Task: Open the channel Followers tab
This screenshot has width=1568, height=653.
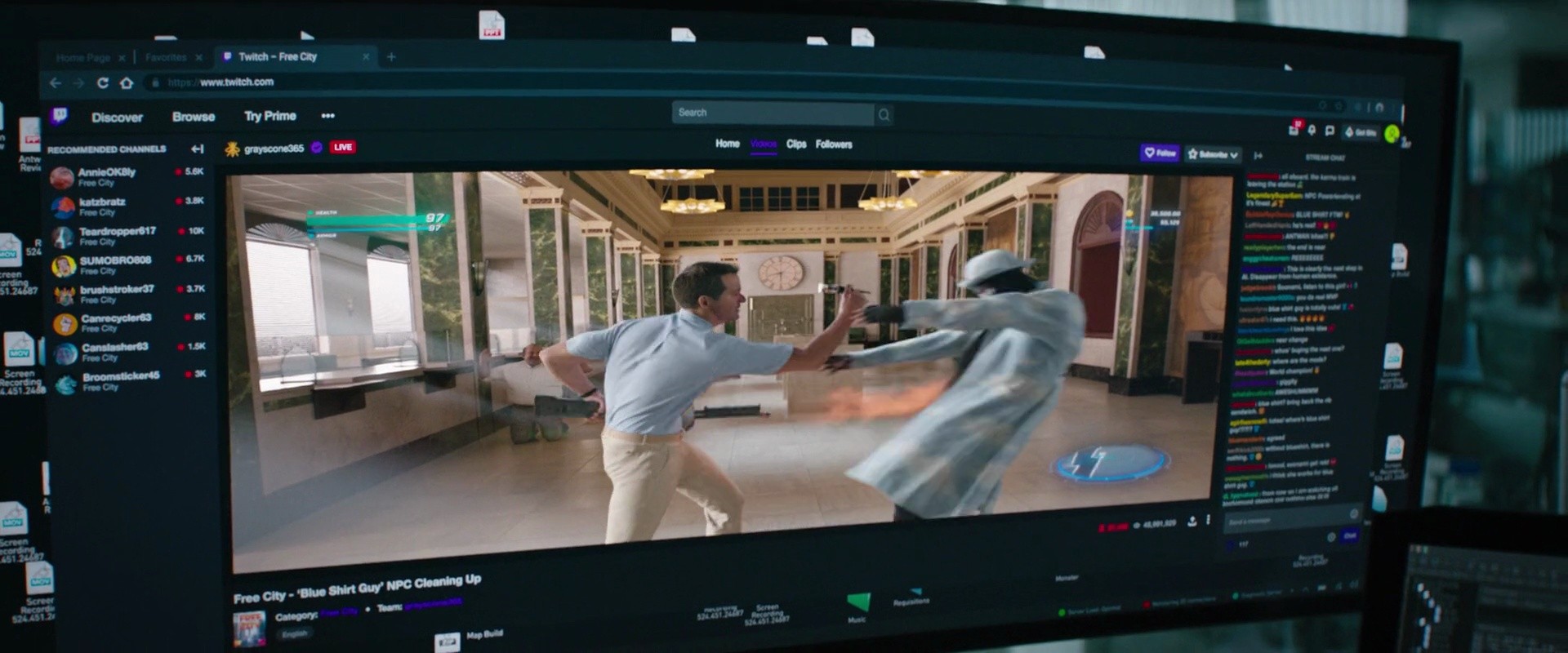Action: 834,144
